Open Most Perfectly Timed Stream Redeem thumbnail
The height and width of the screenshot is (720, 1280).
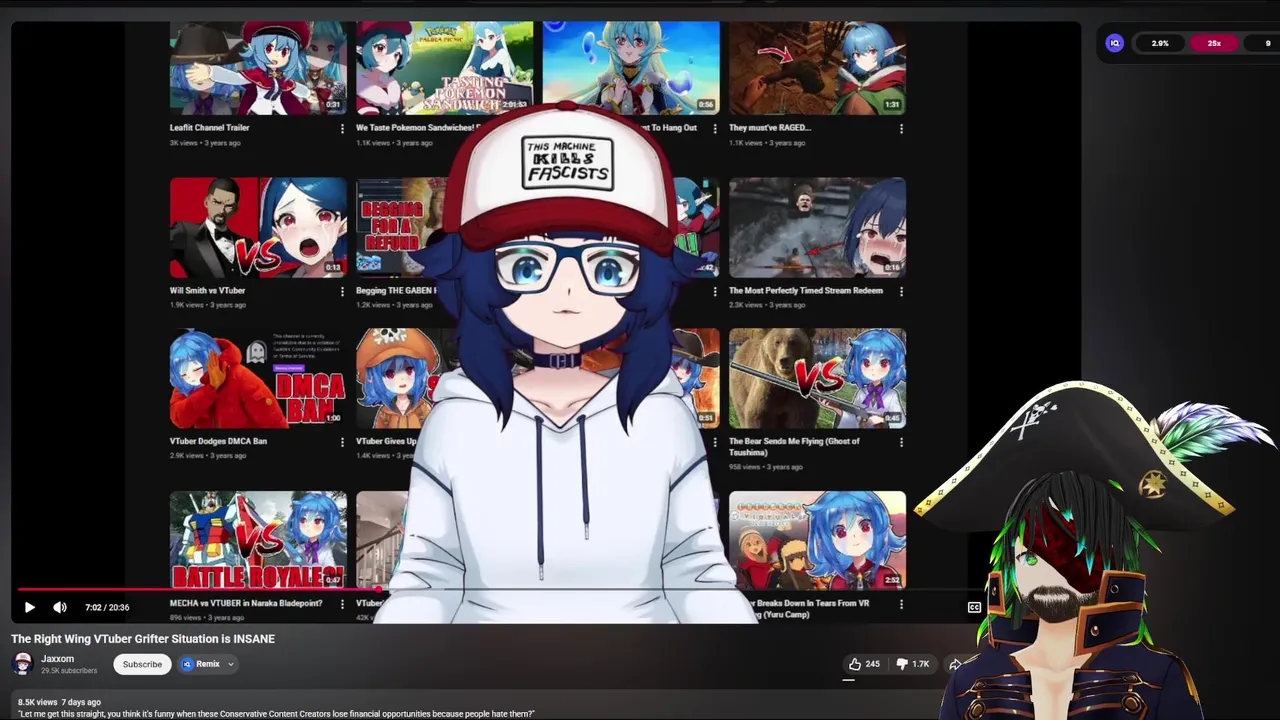tap(817, 228)
